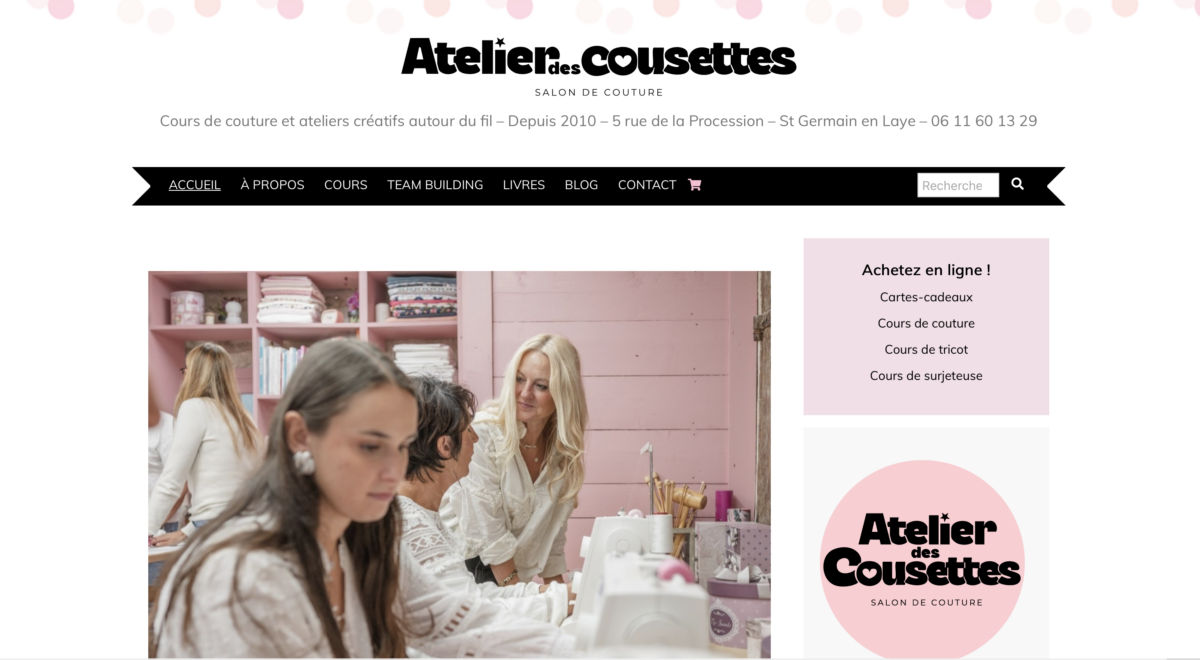Follow the Cartes-cadeaux link
The image size is (1200, 660).
926,297
